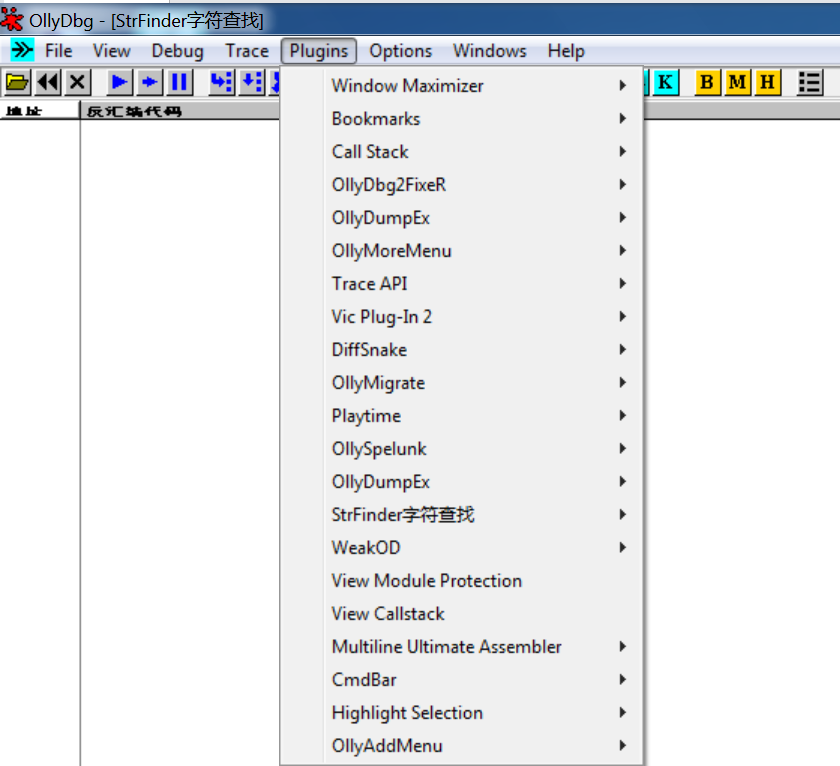Expand the DiffSnake submenu
Image resolution: width=840 pixels, height=766 pixels.
[x=462, y=350]
